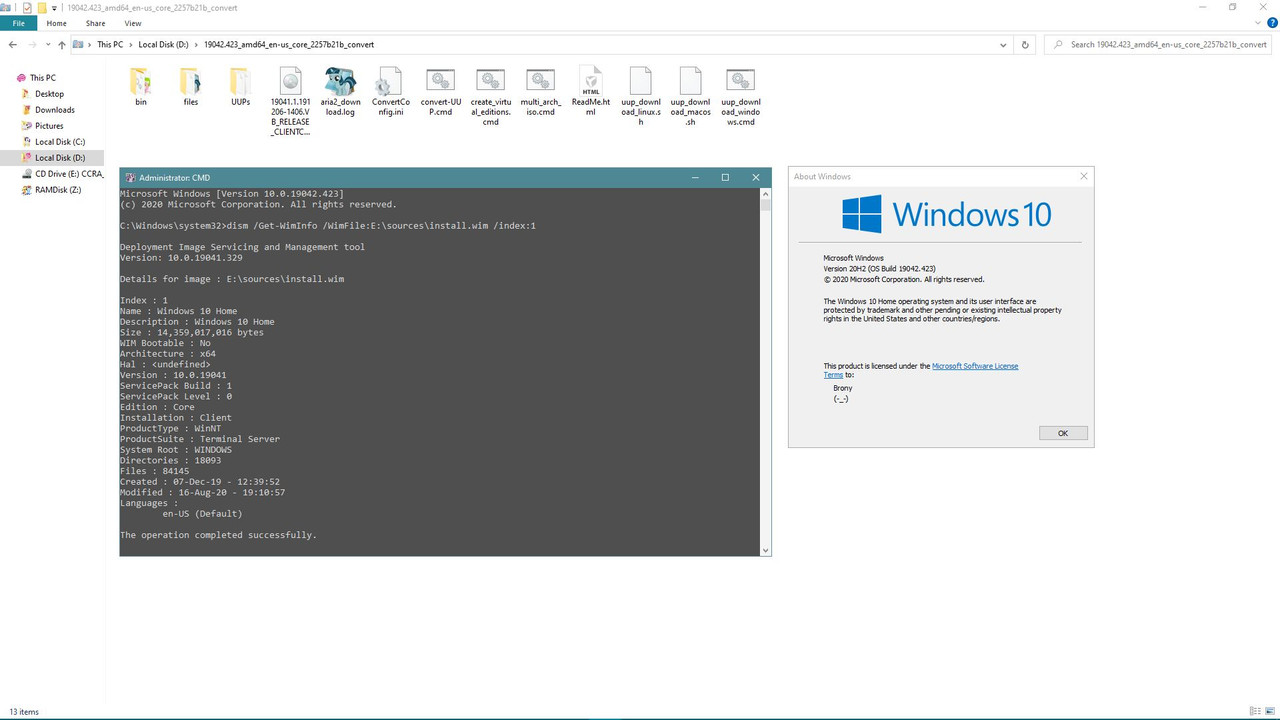Screen dimensions: 1280x720
Task: Open the files folder
Action: coord(190,87)
